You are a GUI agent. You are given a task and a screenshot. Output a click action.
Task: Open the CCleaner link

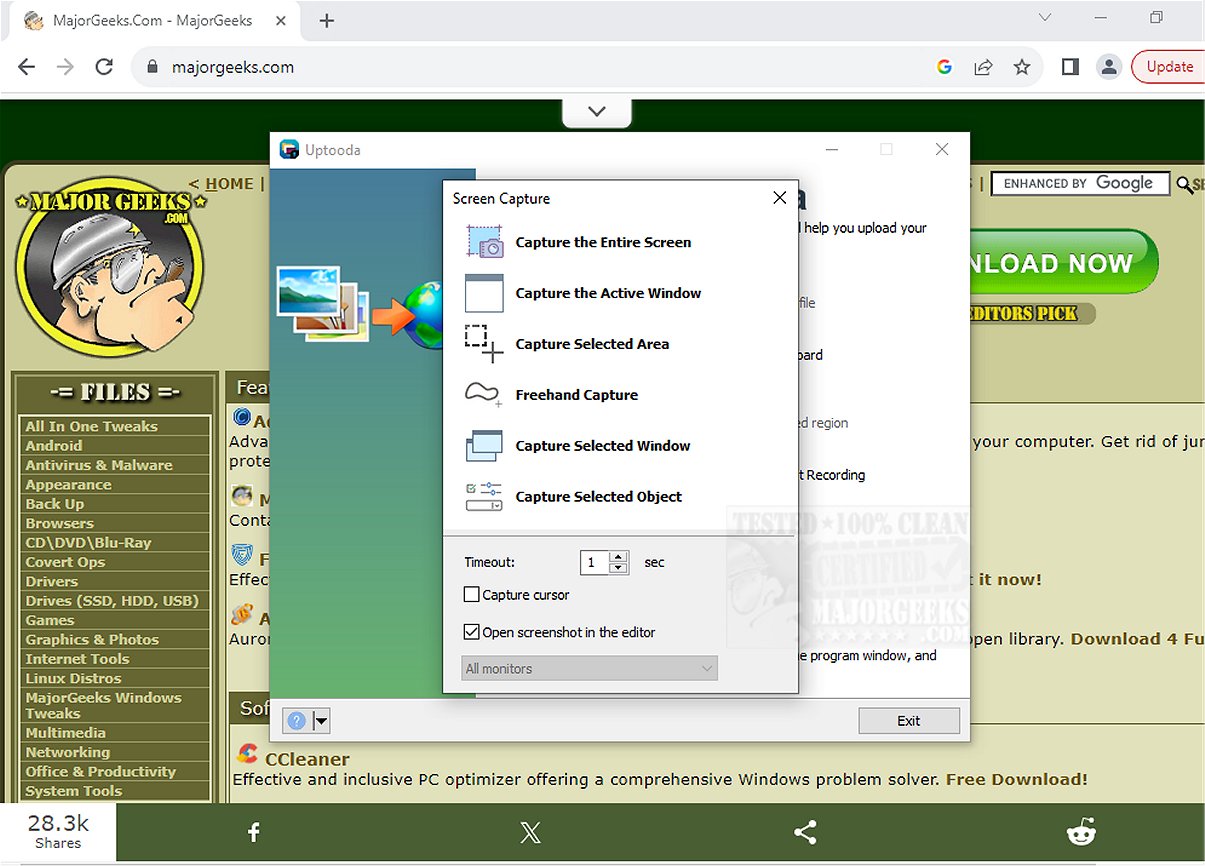[307, 759]
